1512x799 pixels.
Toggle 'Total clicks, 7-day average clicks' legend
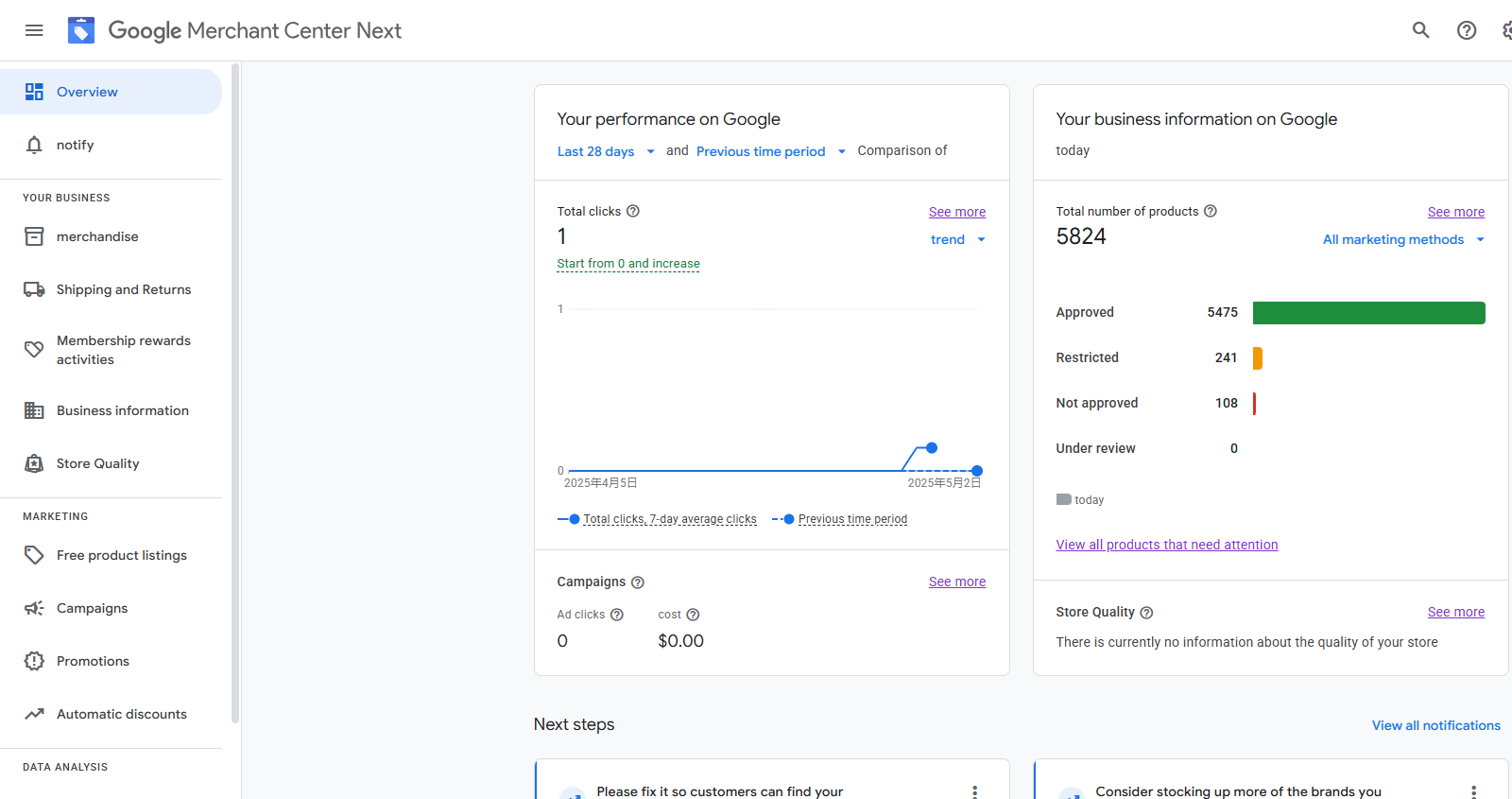(x=657, y=519)
